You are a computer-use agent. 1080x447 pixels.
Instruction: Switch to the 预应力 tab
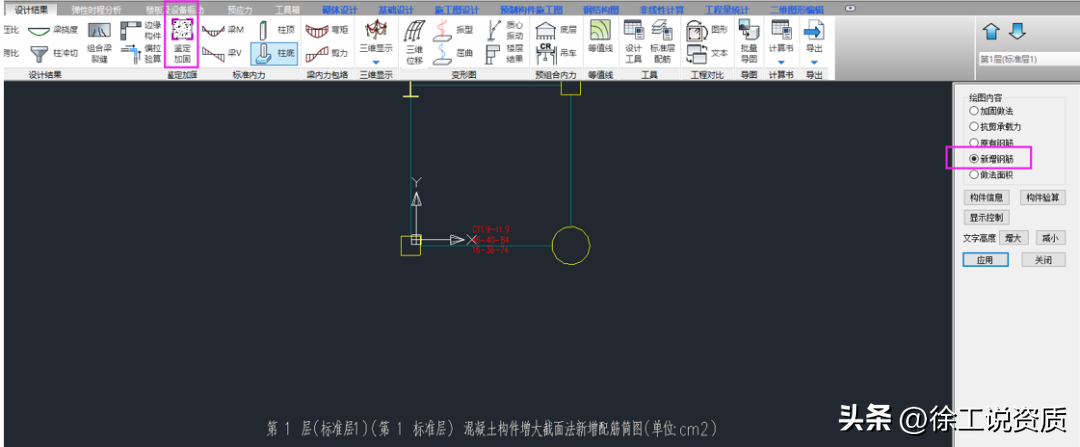240,10
